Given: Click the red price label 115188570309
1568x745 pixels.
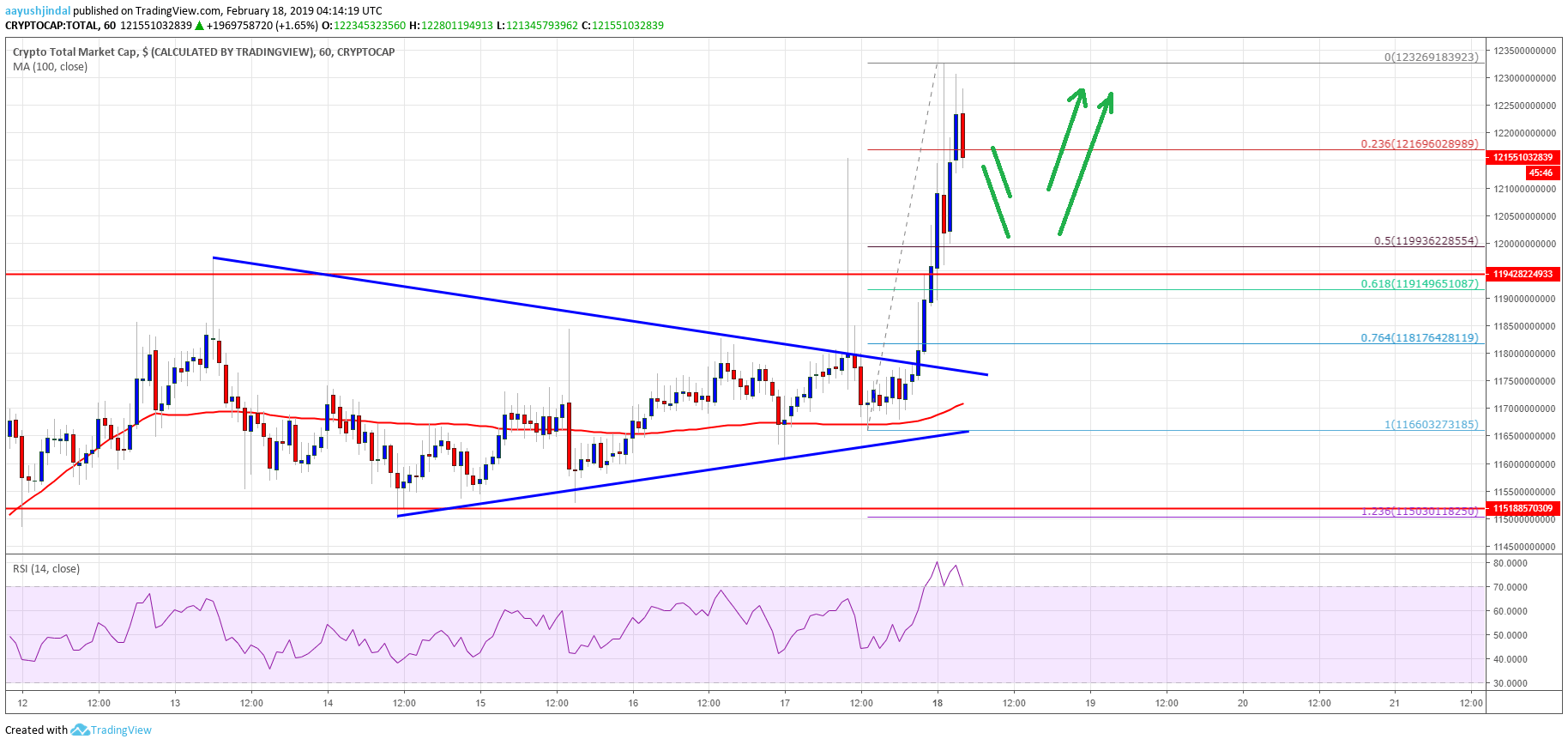Looking at the screenshot, I should coord(1523,508).
